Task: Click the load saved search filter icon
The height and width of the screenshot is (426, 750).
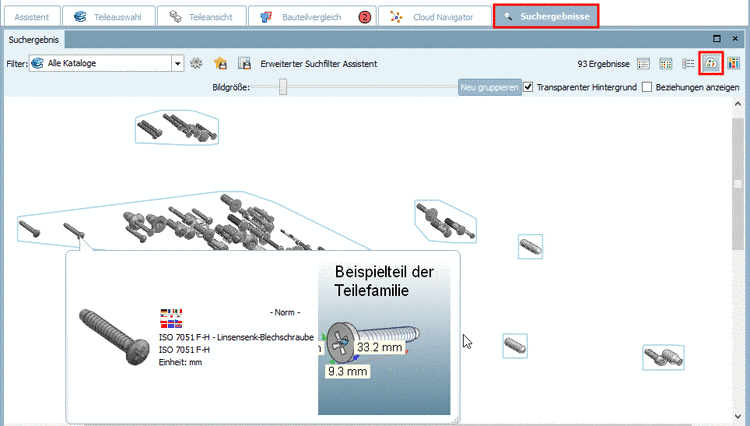Action: pyautogui.click(x=244, y=63)
